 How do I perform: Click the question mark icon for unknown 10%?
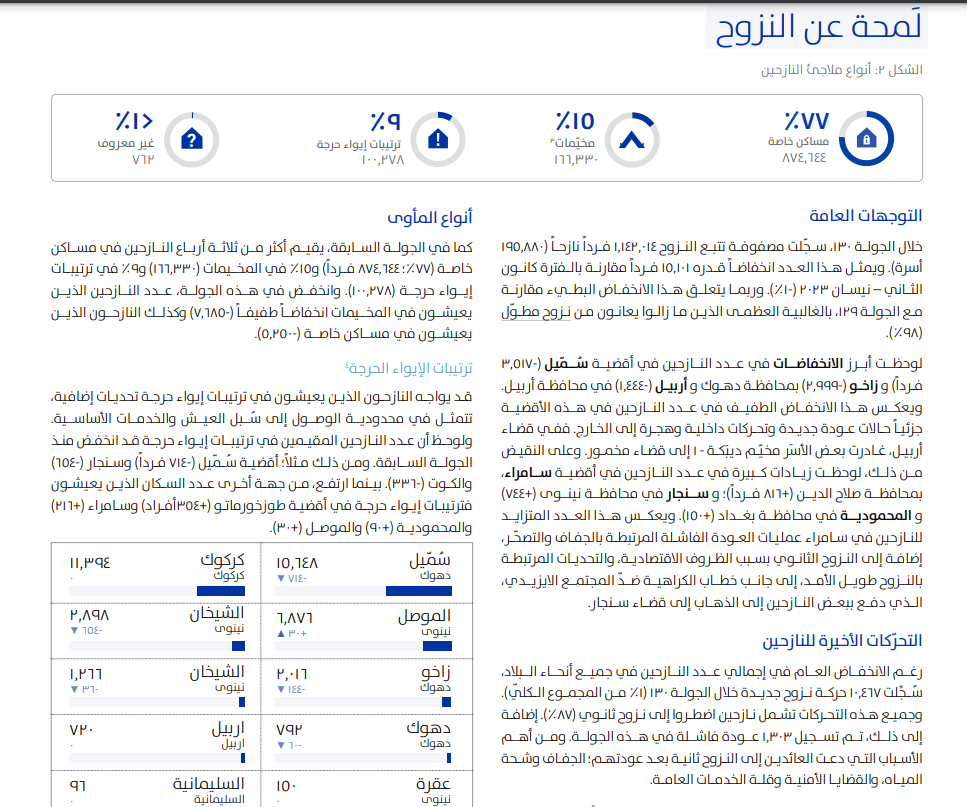click(x=193, y=139)
